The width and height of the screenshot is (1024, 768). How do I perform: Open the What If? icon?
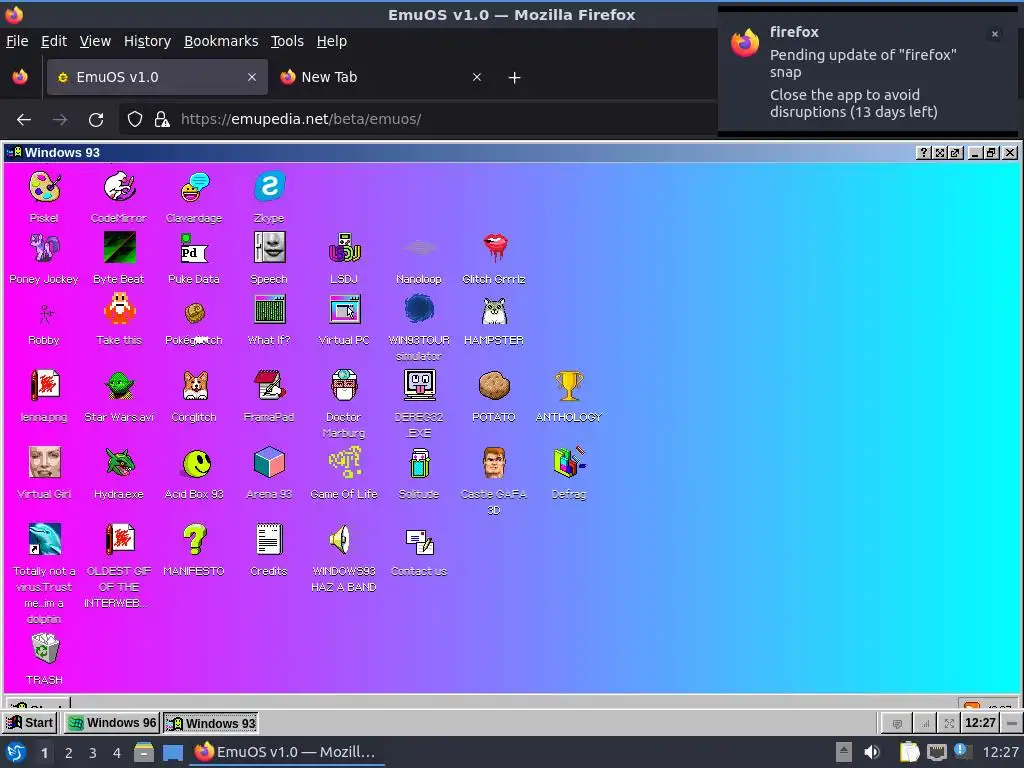(269, 310)
